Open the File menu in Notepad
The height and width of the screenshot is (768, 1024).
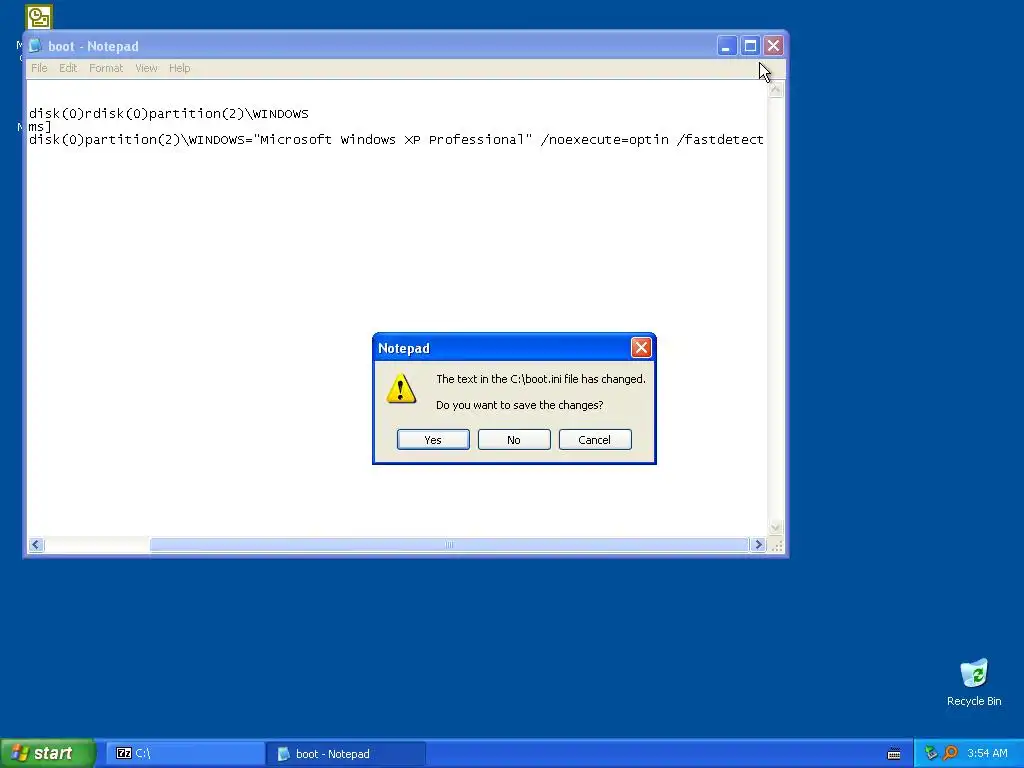click(x=39, y=68)
